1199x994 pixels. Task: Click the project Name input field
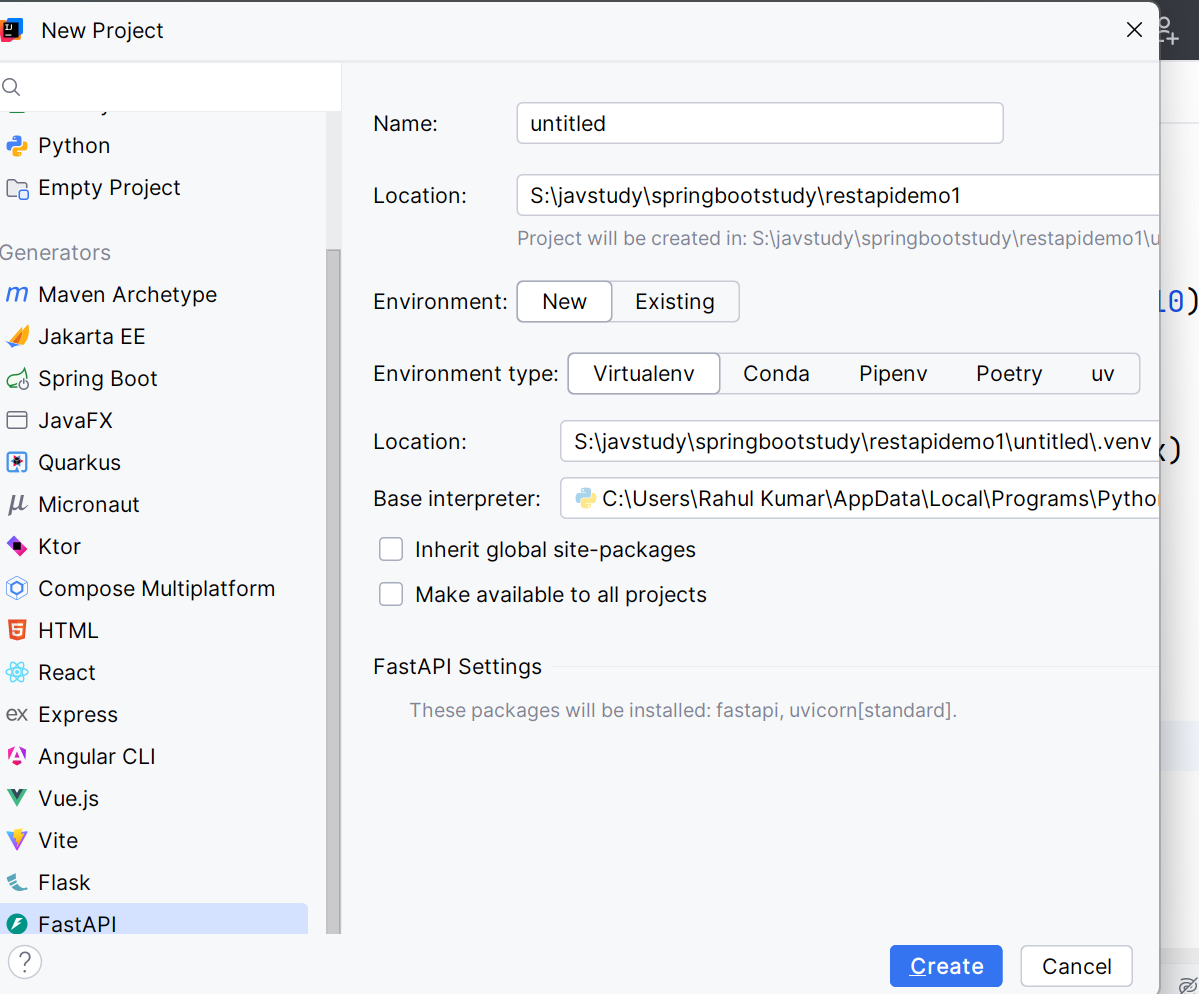click(x=760, y=124)
